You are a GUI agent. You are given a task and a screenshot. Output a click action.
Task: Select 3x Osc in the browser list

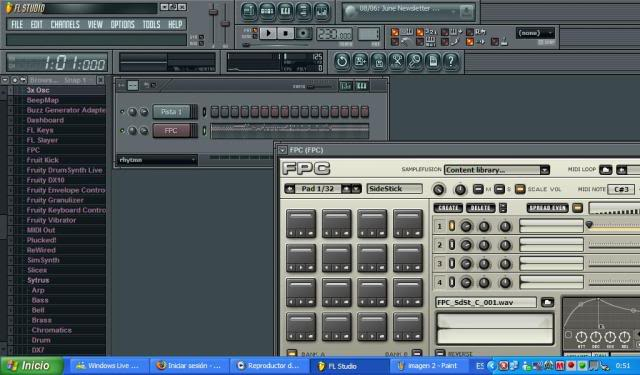tap(38, 90)
